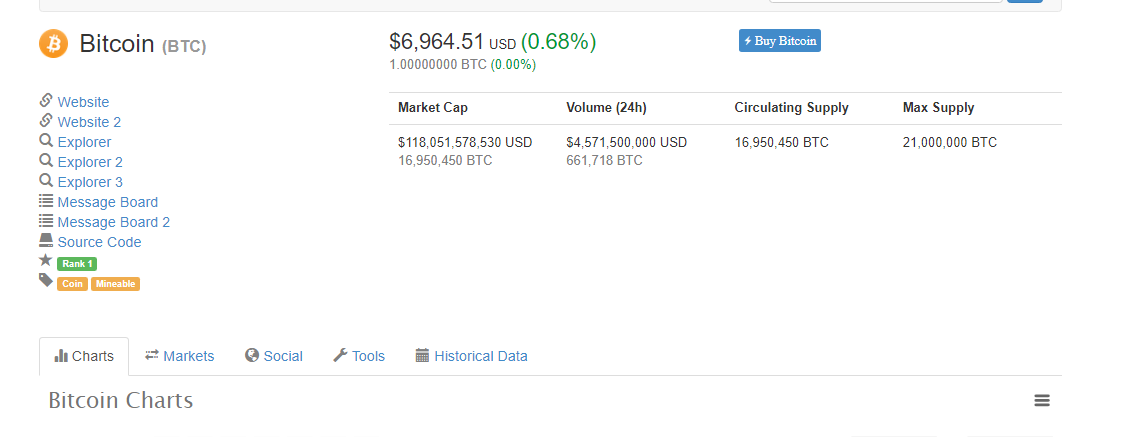Open the Social tab
Viewport: 1125px width, 437px height.
[273, 356]
